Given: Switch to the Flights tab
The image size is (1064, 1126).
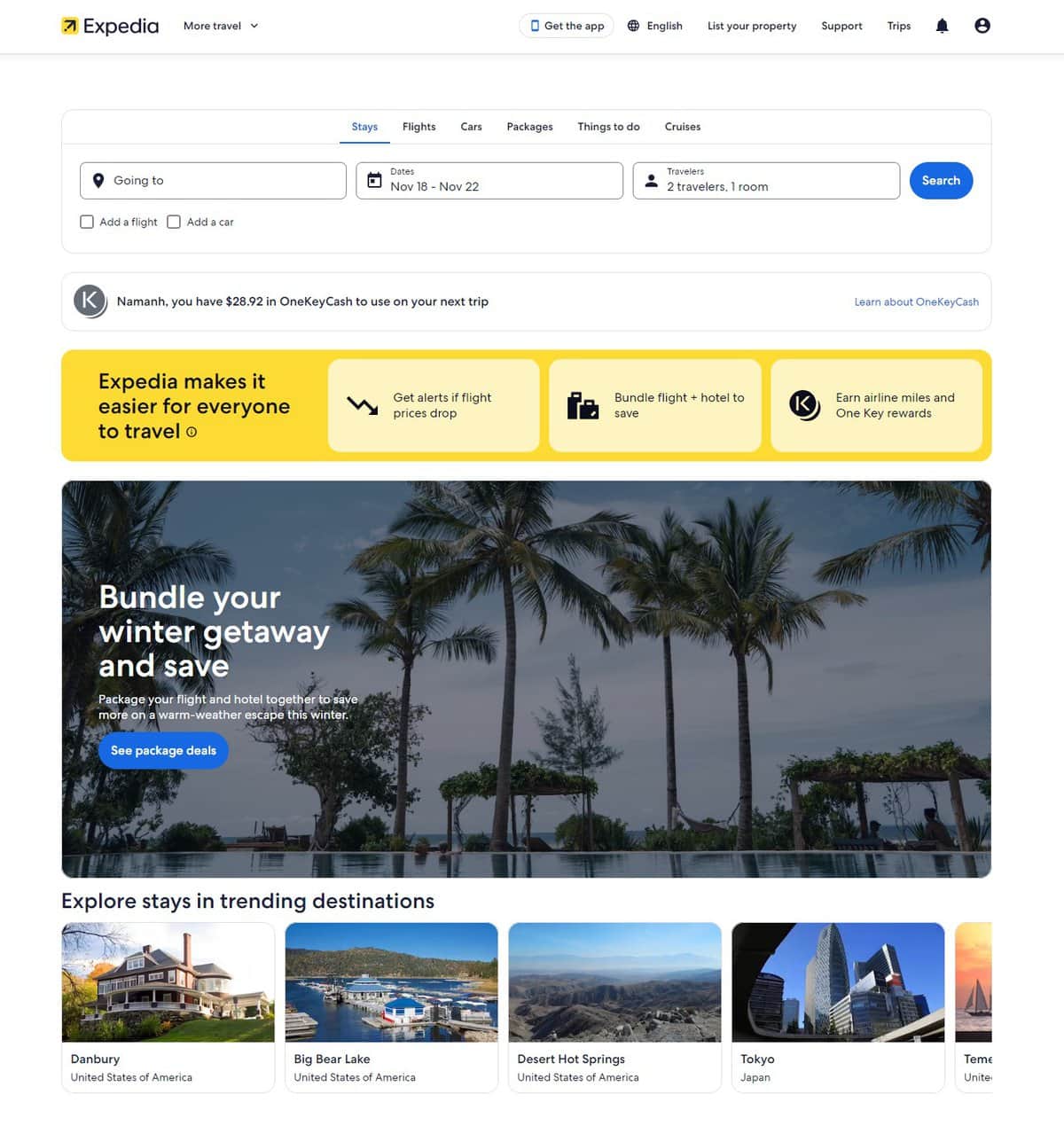Looking at the screenshot, I should point(419,127).
